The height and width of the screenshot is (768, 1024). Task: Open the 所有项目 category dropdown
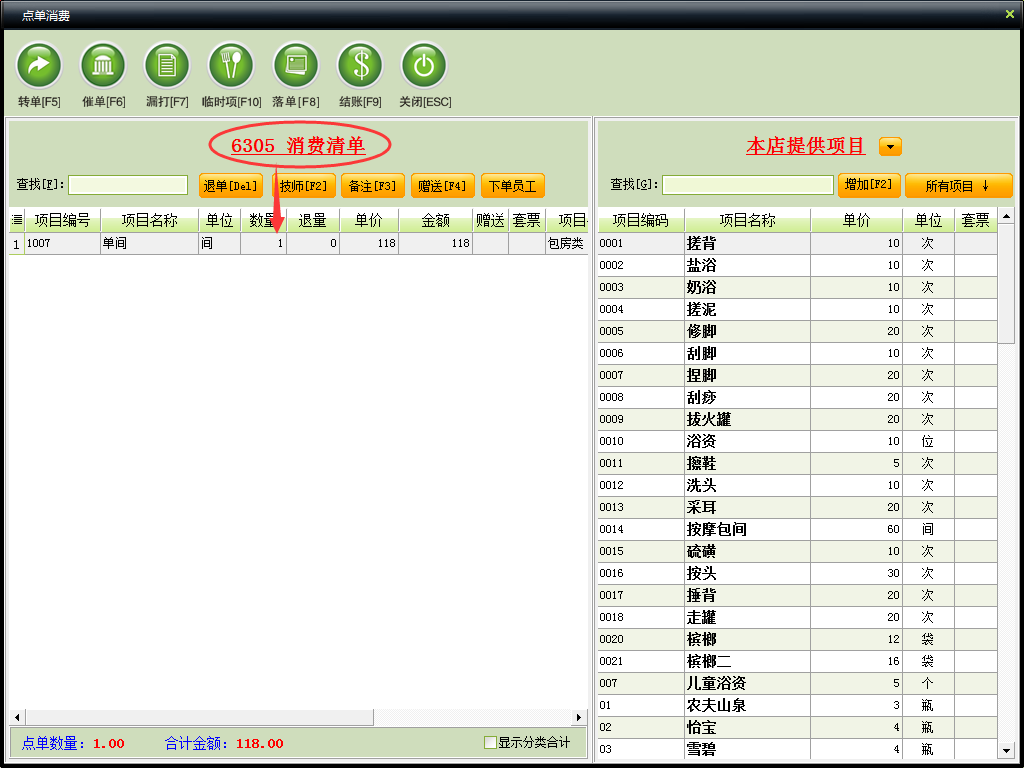(958, 185)
